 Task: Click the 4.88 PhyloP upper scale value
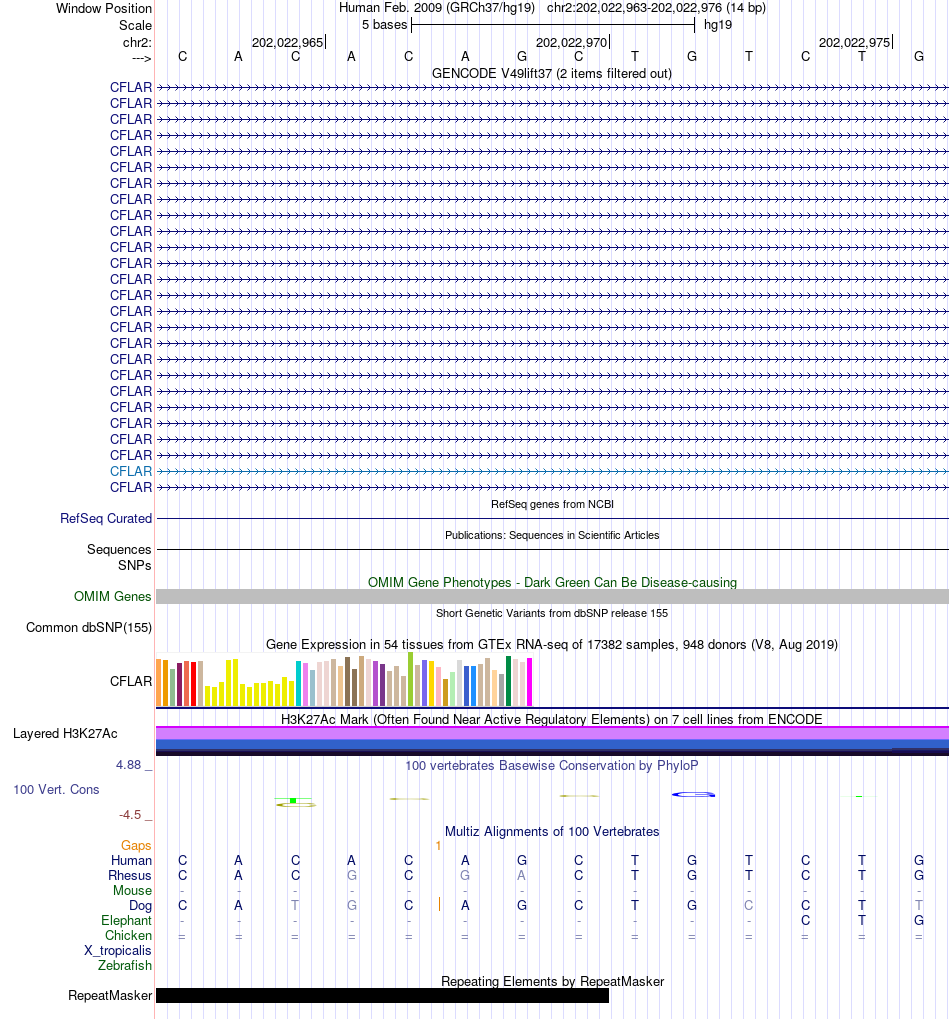[129, 765]
